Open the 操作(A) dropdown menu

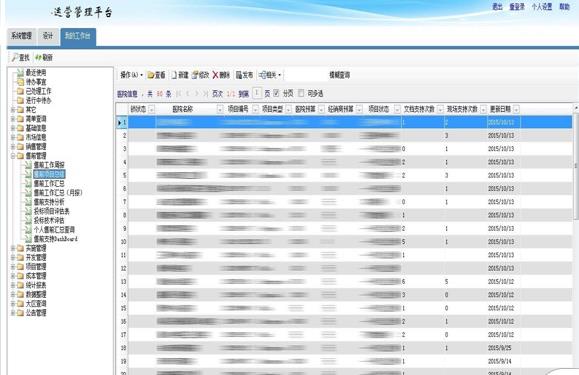[x=131, y=75]
